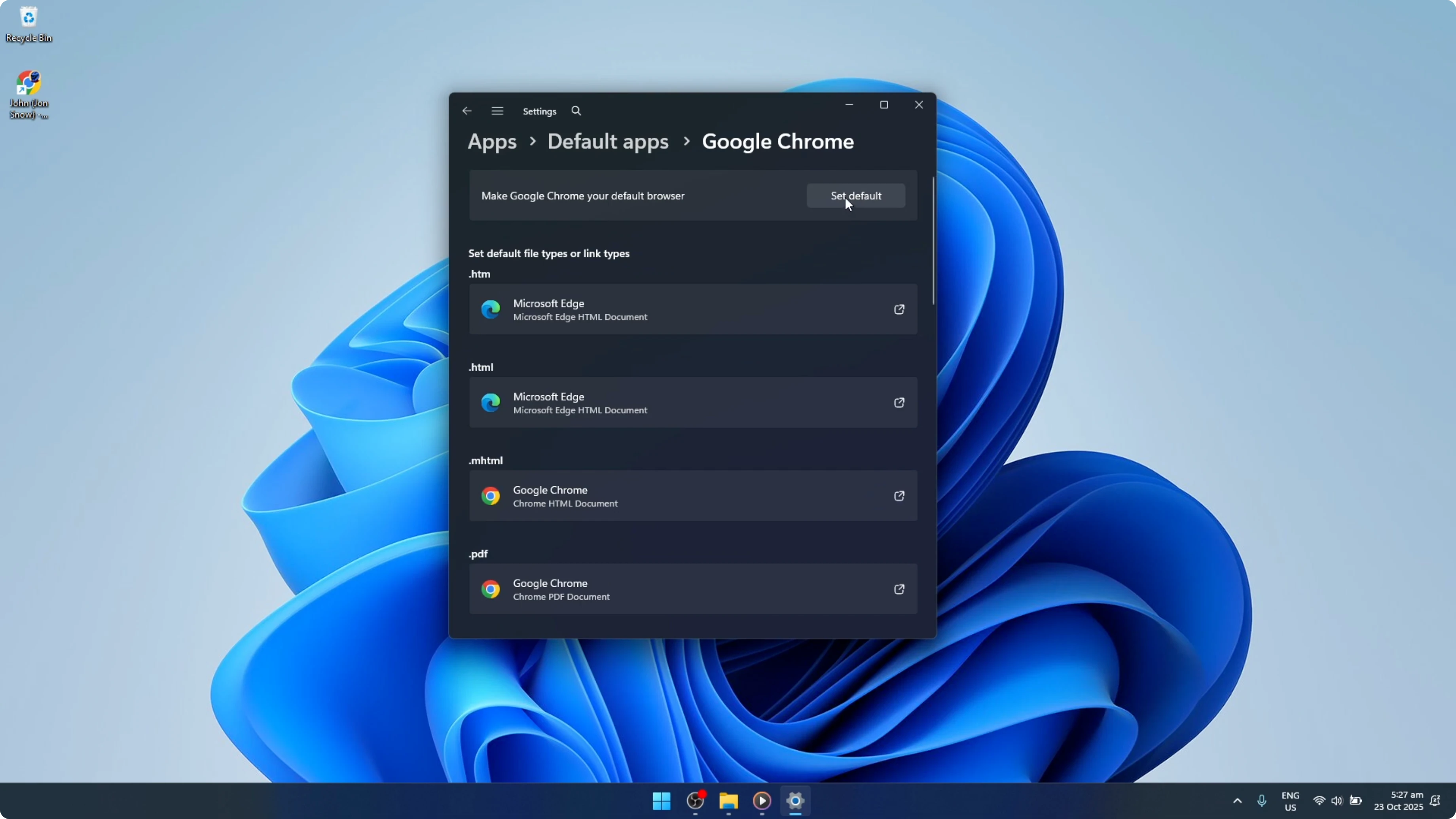Show hidden system tray icons
The width and height of the screenshot is (1456, 819).
[1237, 800]
